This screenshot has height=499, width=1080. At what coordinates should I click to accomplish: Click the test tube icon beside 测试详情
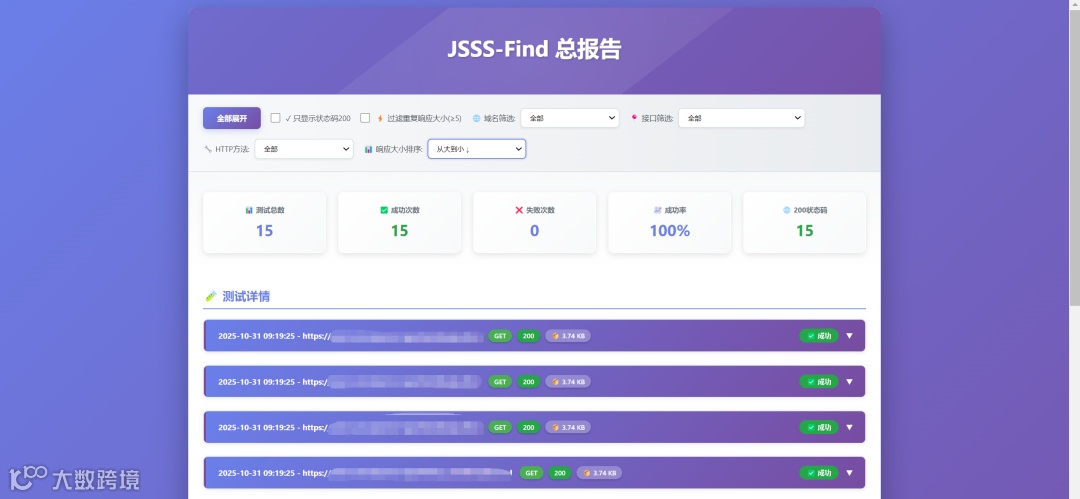pos(211,296)
